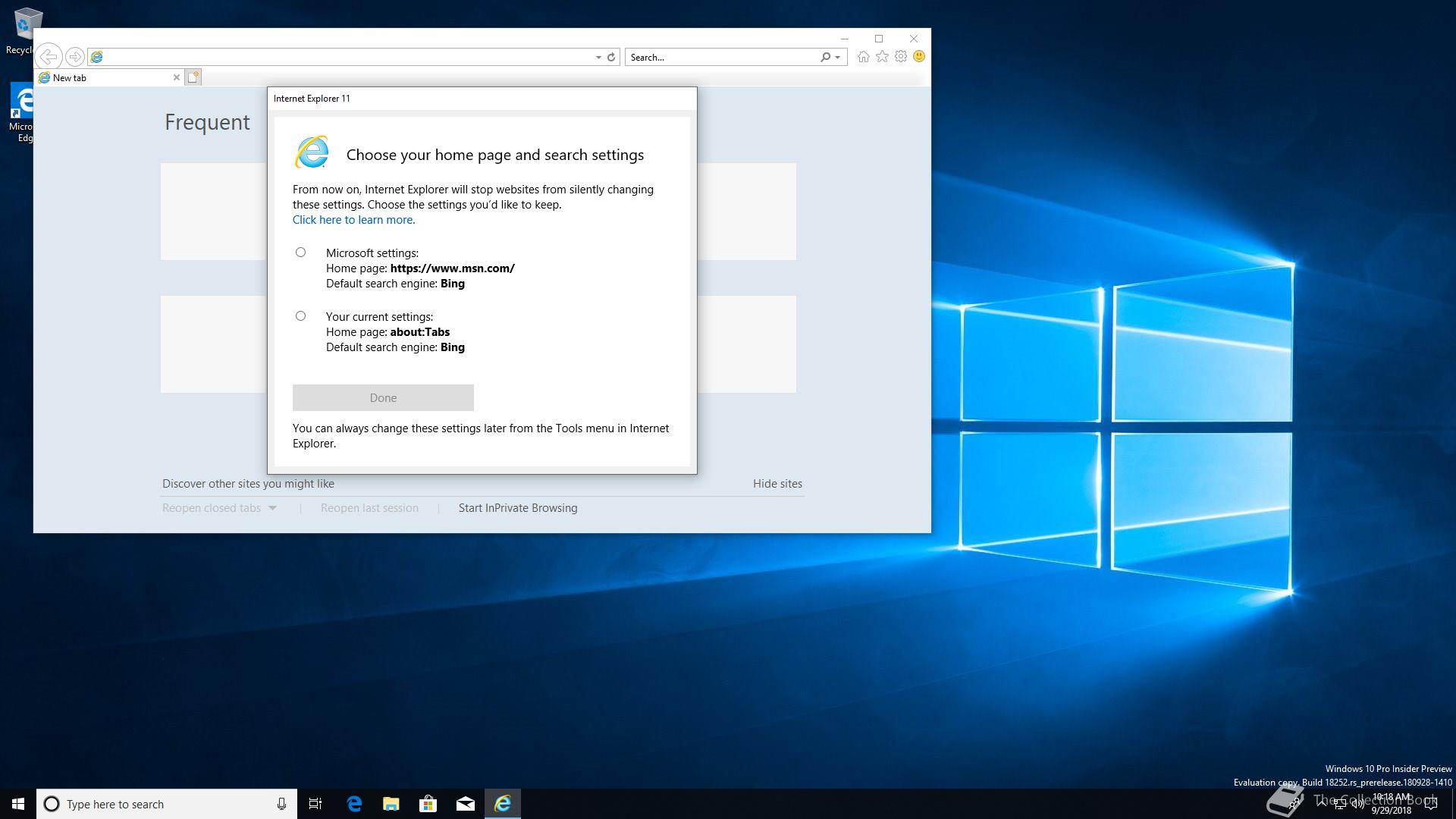Image resolution: width=1456 pixels, height=819 pixels.
Task: Expand the search provider dropdown arrow
Action: [x=838, y=57]
